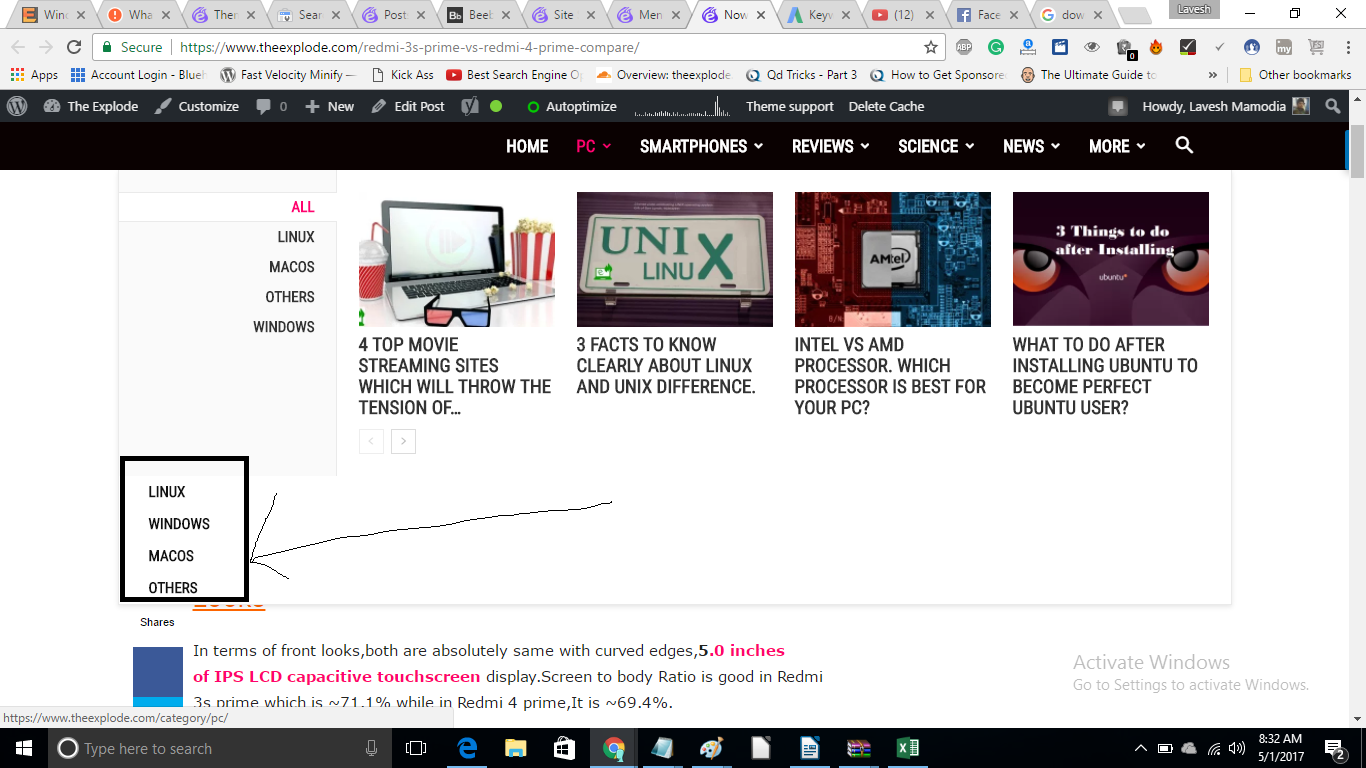Open the WordPress logo menu

(17, 106)
